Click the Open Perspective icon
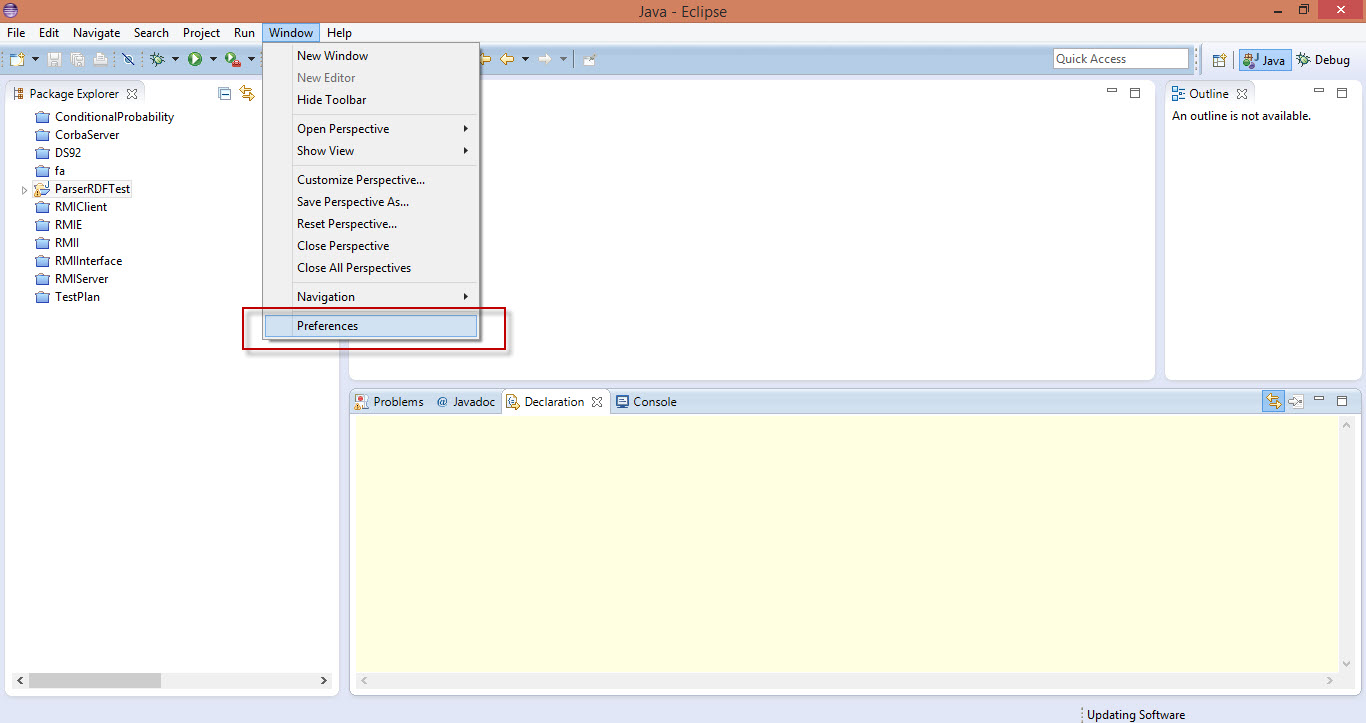 (x=1219, y=60)
